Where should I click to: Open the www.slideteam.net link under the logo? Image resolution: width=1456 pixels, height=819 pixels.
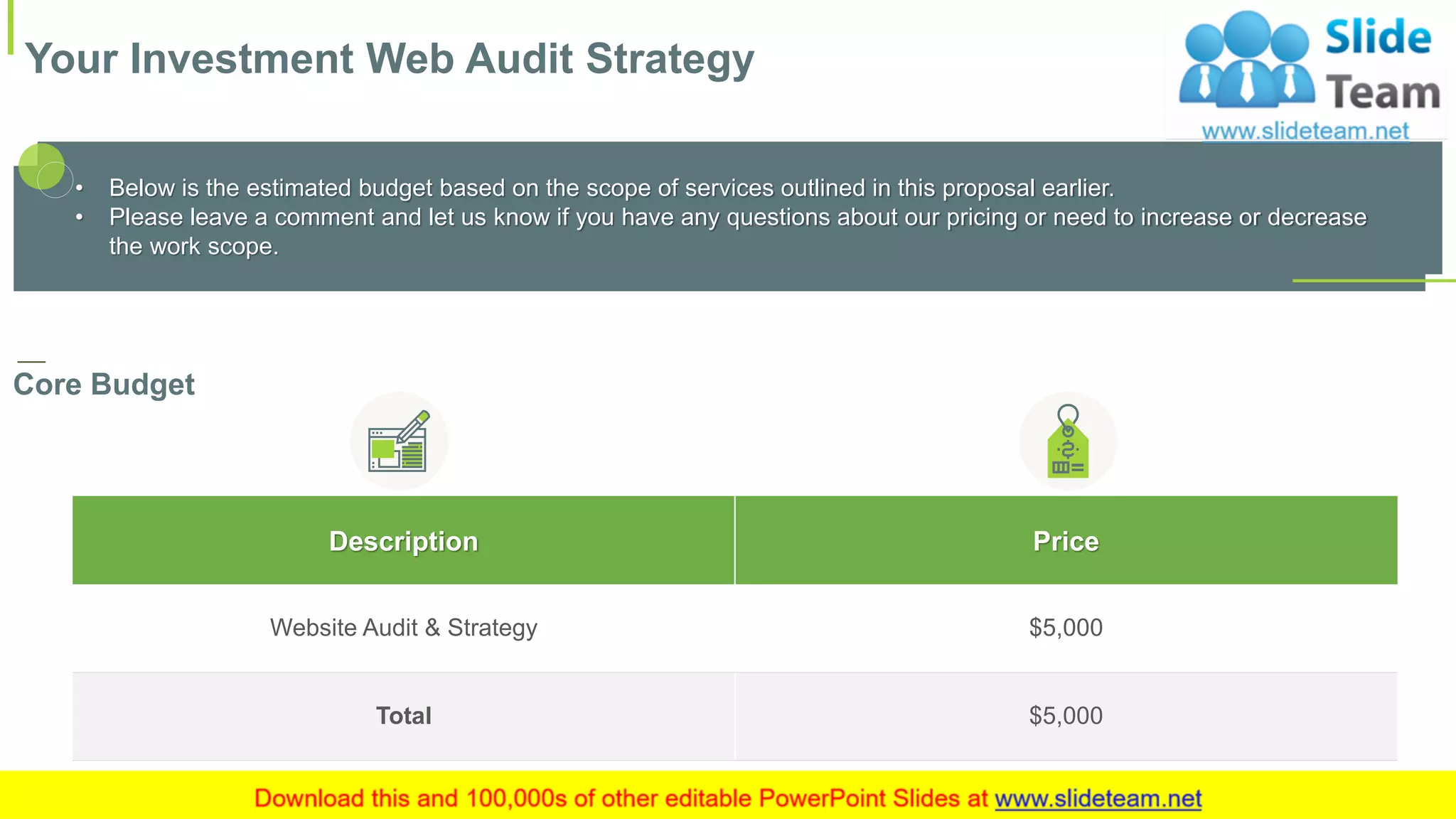point(1305,131)
